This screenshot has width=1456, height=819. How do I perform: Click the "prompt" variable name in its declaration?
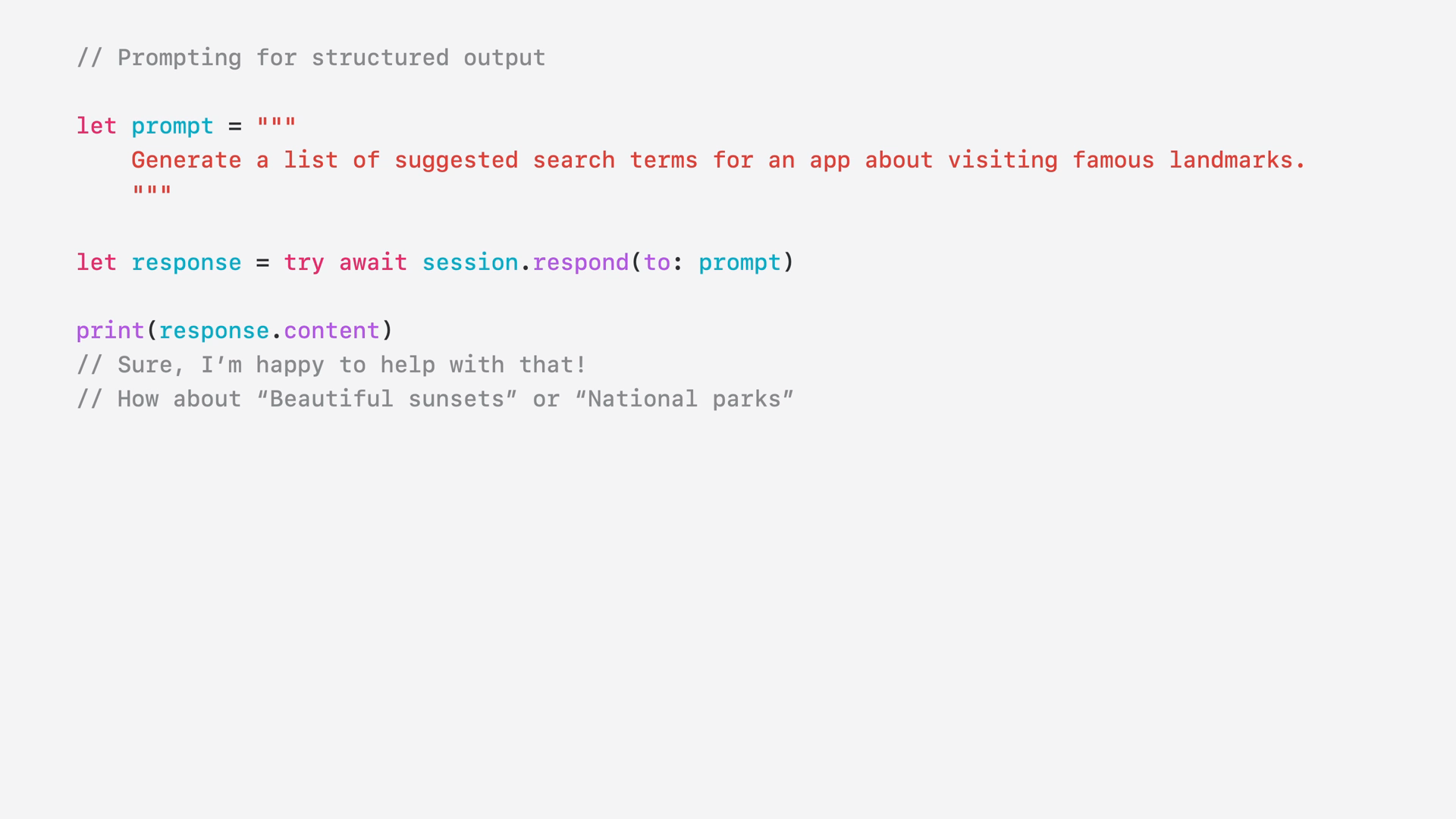point(172,127)
